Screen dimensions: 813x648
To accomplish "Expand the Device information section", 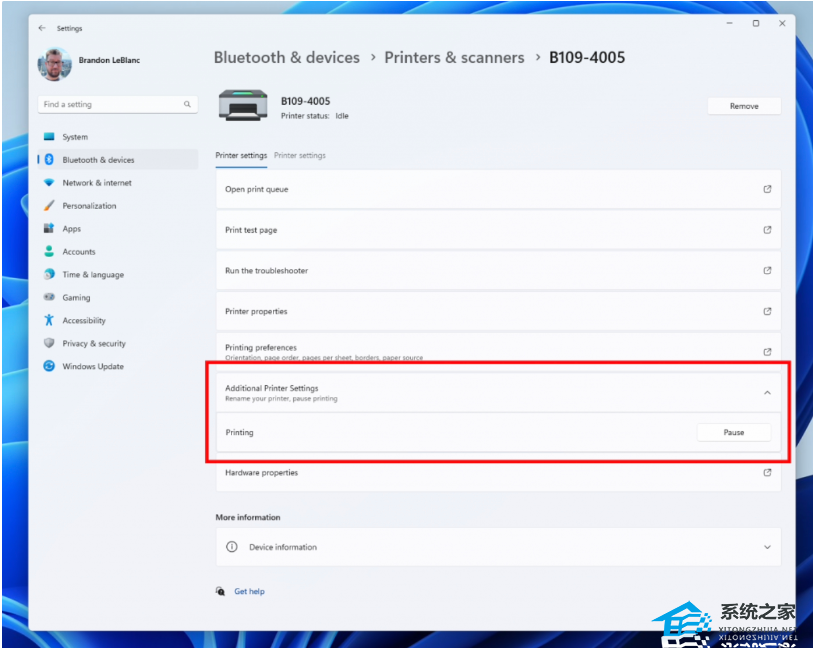I will click(x=767, y=547).
